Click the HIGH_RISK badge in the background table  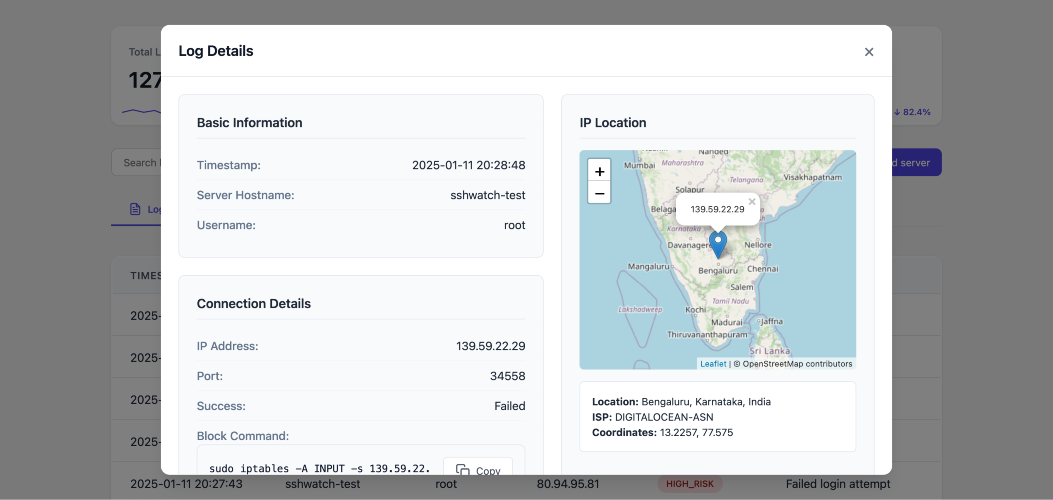pos(690,484)
